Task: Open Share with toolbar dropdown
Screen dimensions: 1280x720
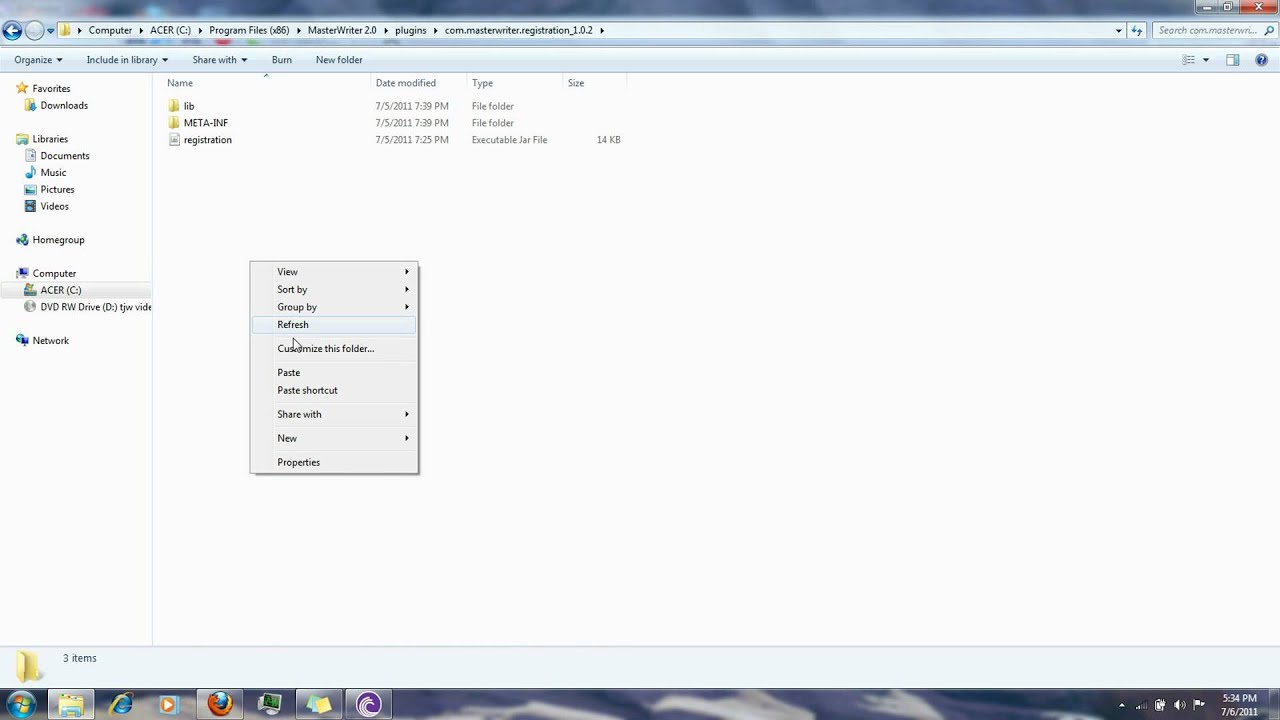Action: (219, 60)
